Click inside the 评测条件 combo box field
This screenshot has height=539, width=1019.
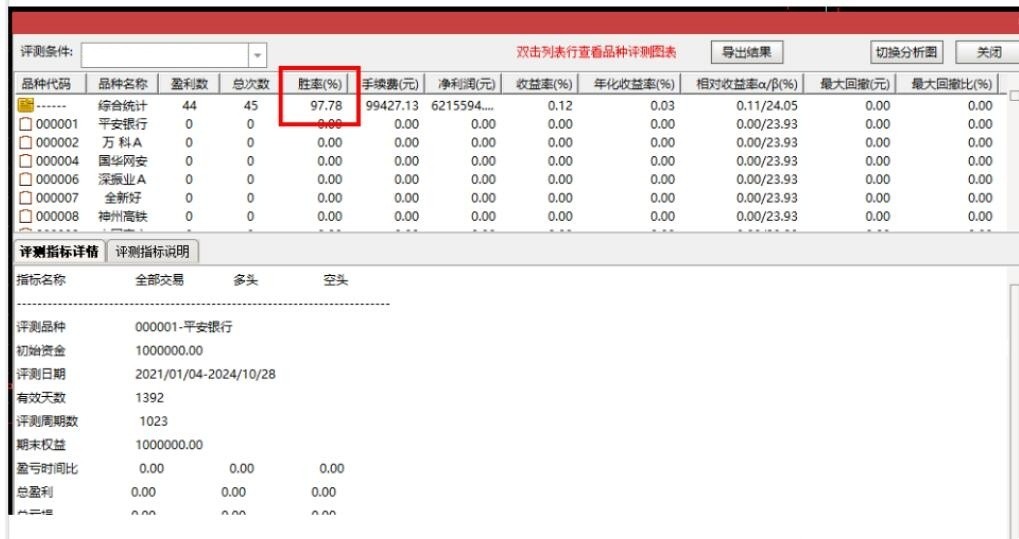pyautogui.click(x=165, y=55)
